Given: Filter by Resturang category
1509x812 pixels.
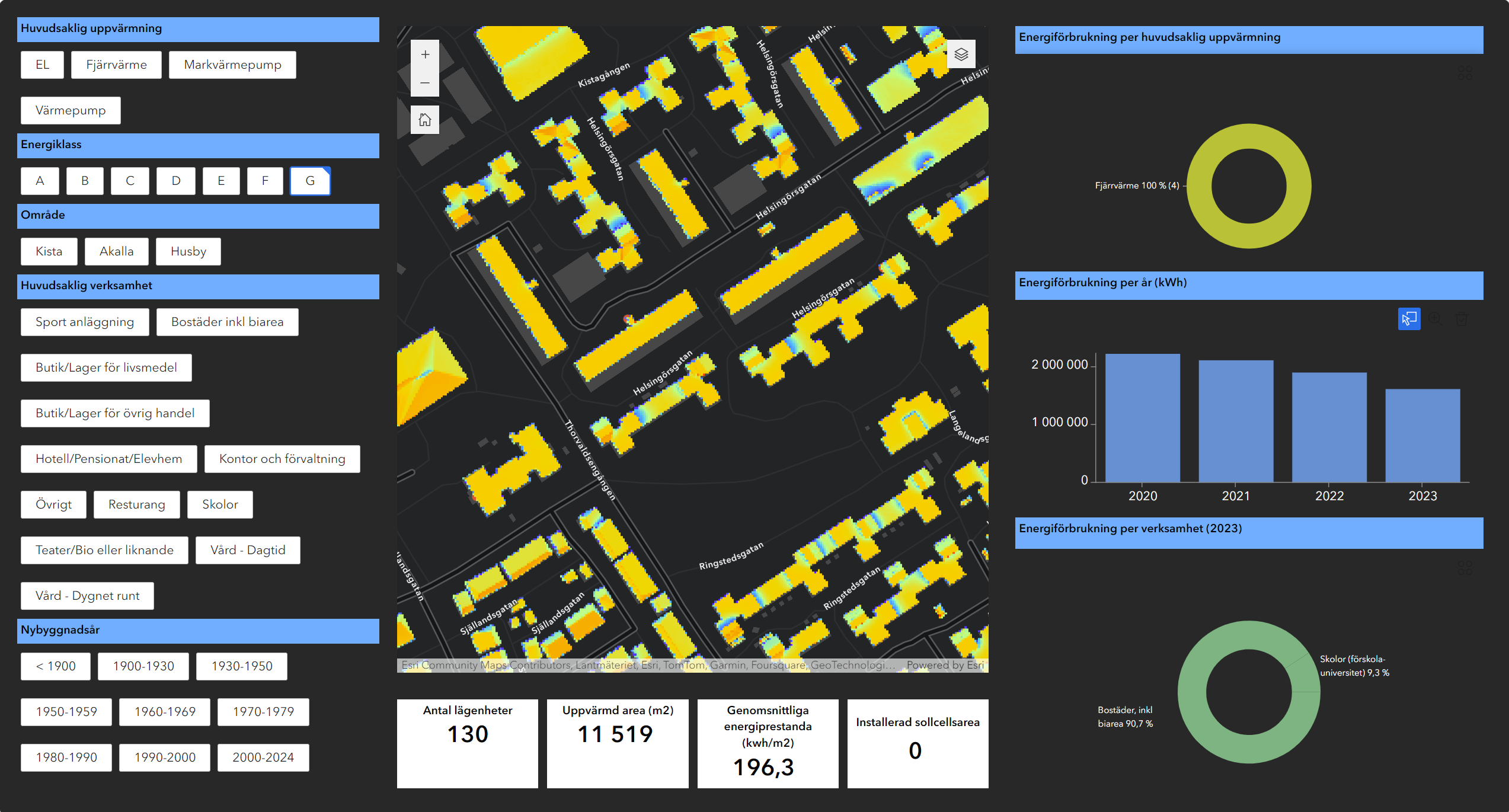Looking at the screenshot, I should [137, 504].
